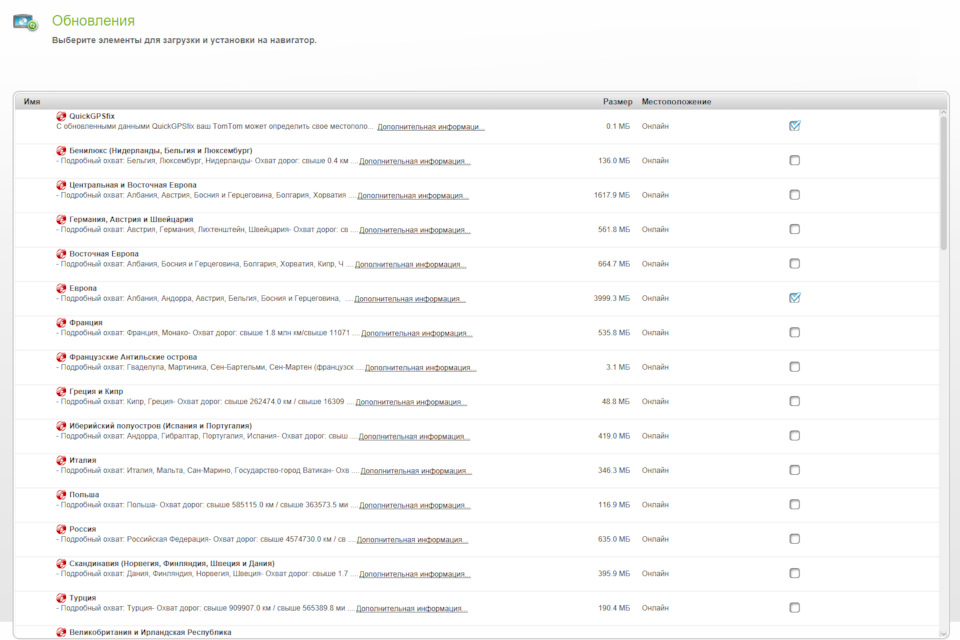Open Дополнительная информация for Центральная и Восточная Европа

[413, 195]
